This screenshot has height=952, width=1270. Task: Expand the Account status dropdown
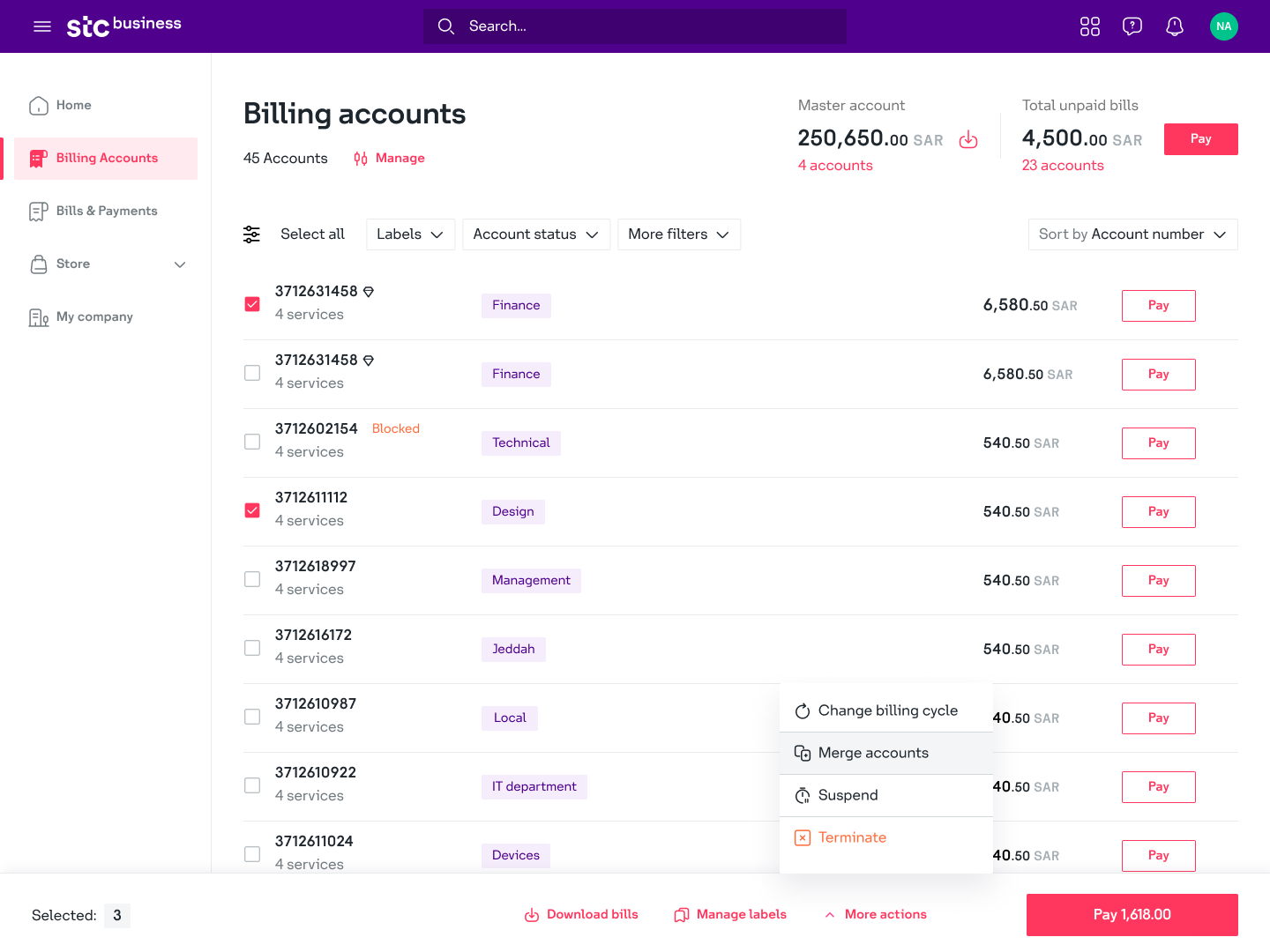pyautogui.click(x=535, y=234)
